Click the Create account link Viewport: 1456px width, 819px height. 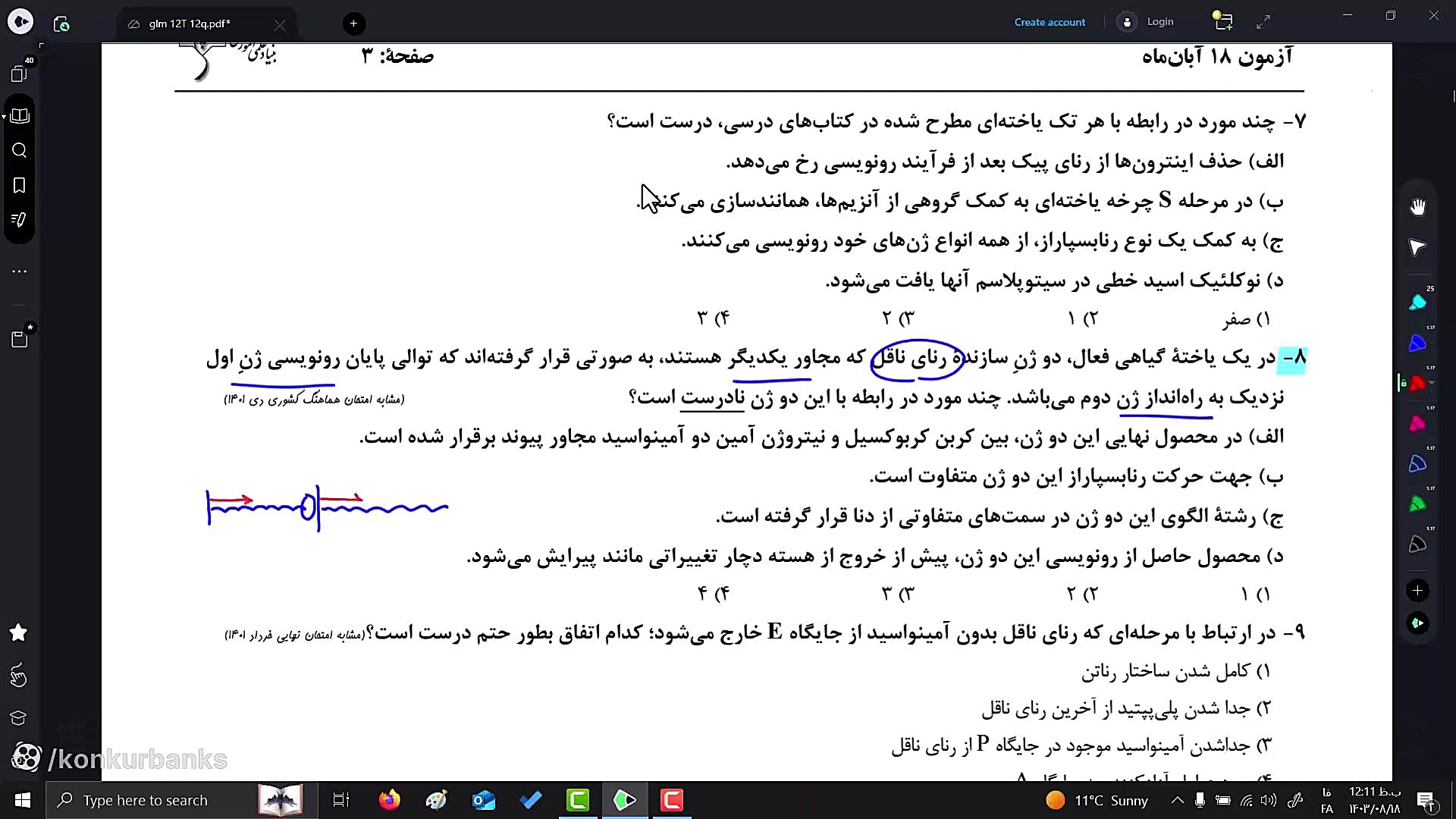tap(1050, 22)
